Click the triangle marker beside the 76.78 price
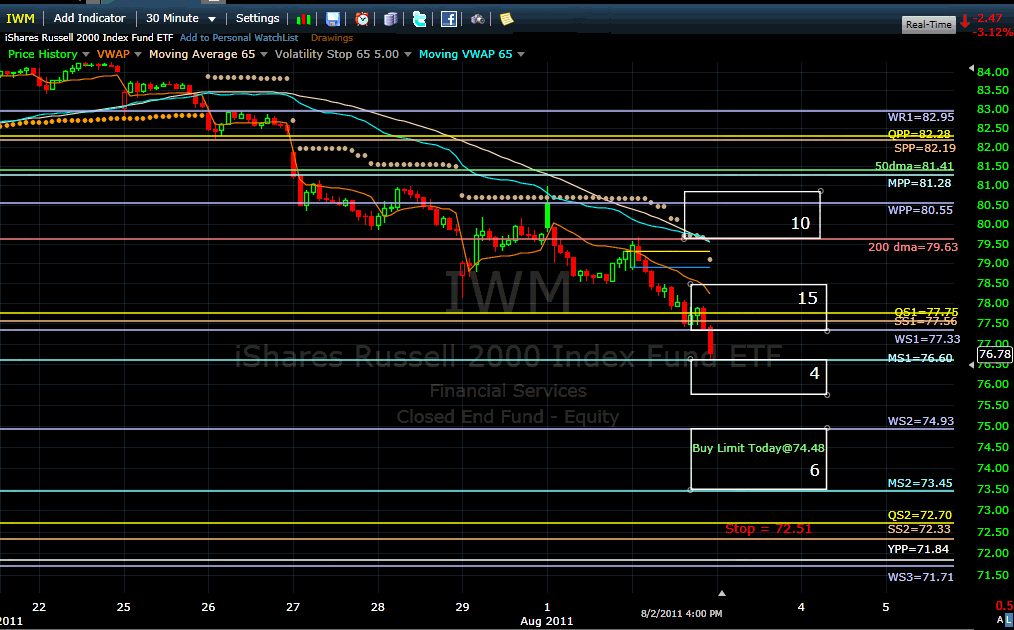The image size is (1014, 630). pos(971,365)
